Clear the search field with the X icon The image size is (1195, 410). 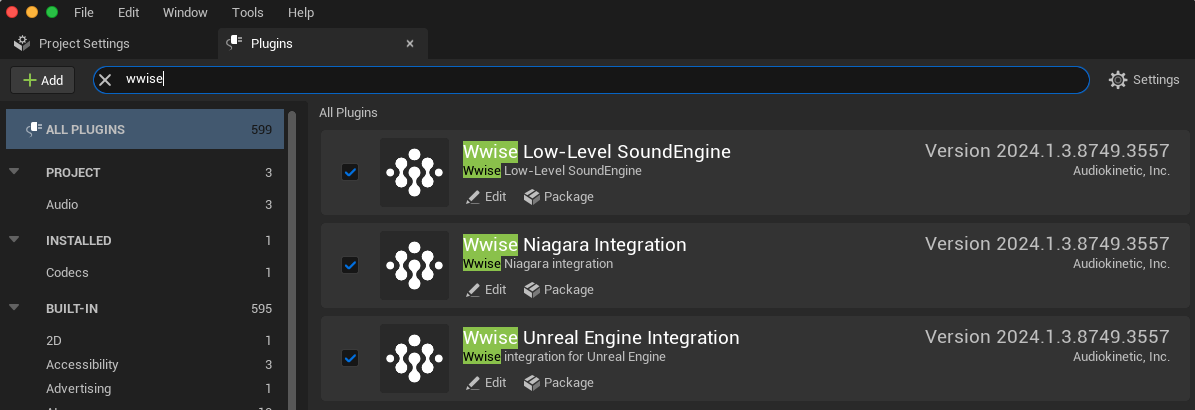click(x=105, y=80)
